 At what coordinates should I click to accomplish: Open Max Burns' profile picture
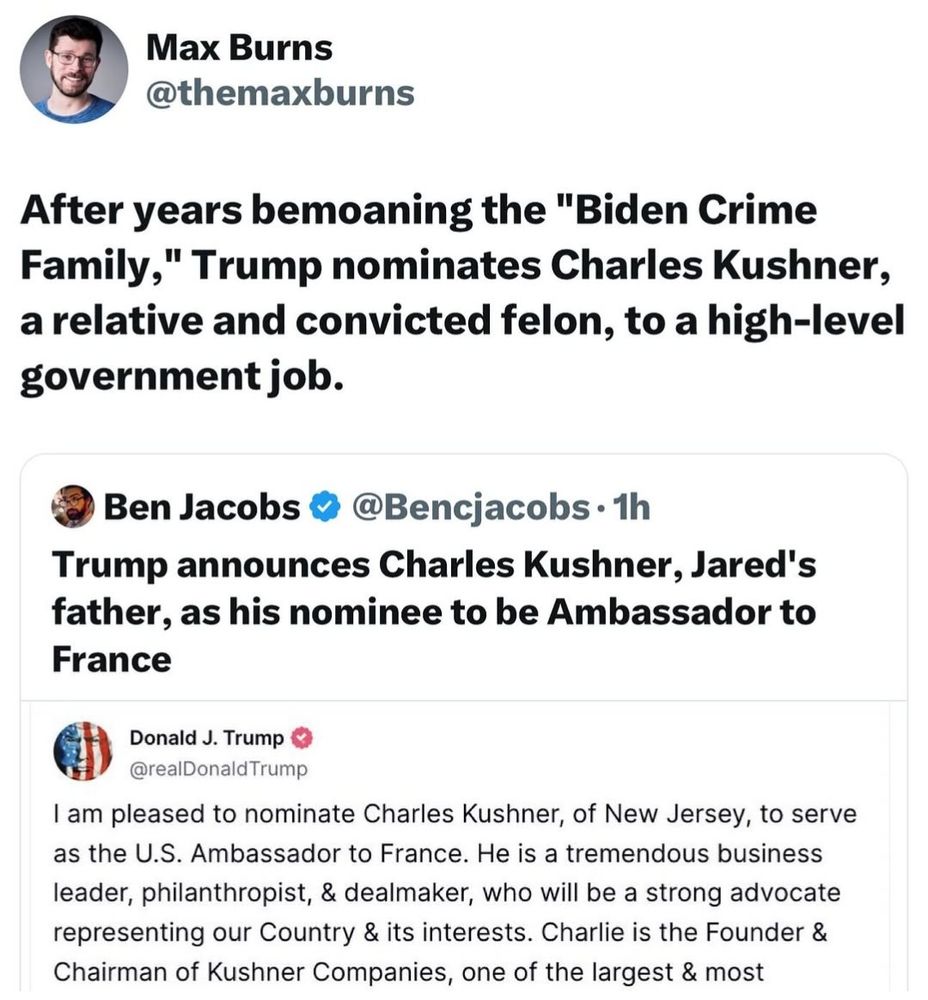[74, 69]
